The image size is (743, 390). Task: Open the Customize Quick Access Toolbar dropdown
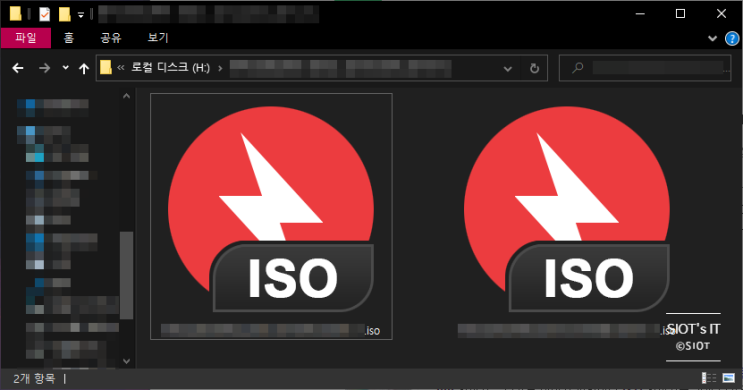click(81, 15)
